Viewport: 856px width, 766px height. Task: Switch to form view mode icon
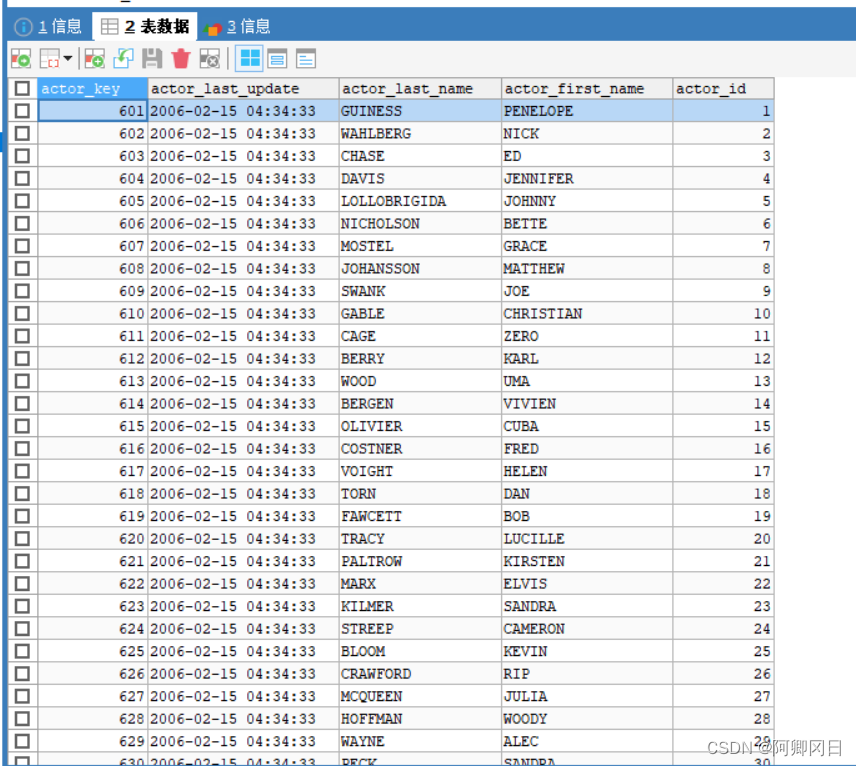point(277,59)
